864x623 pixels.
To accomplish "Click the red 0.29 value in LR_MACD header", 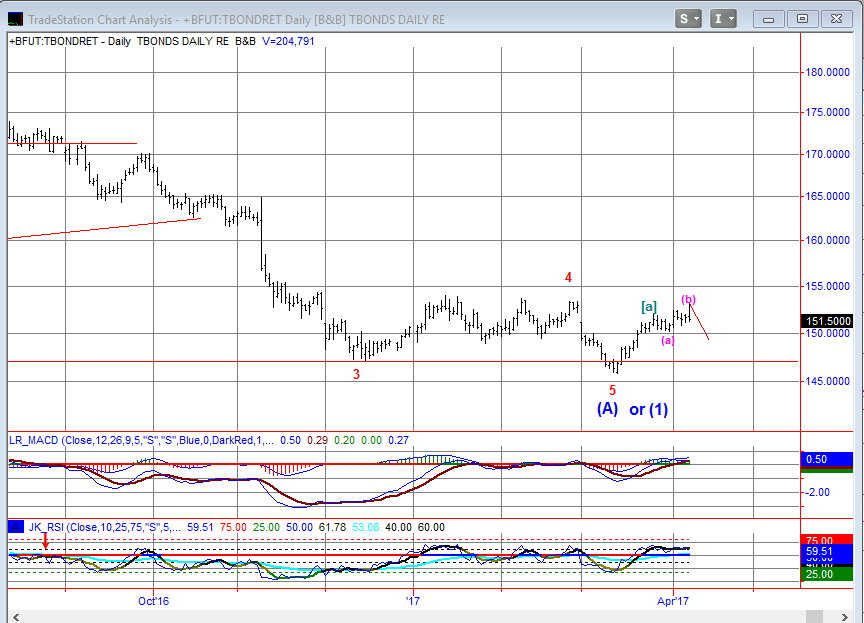I will coord(317,440).
